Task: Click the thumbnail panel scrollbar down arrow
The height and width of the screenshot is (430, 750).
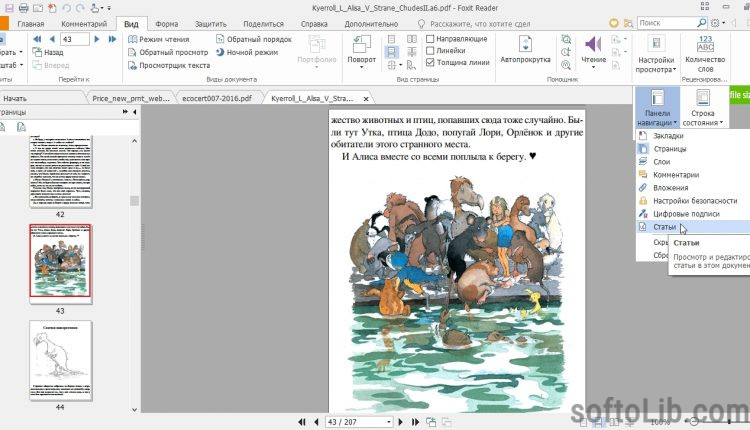Action: tap(134, 409)
